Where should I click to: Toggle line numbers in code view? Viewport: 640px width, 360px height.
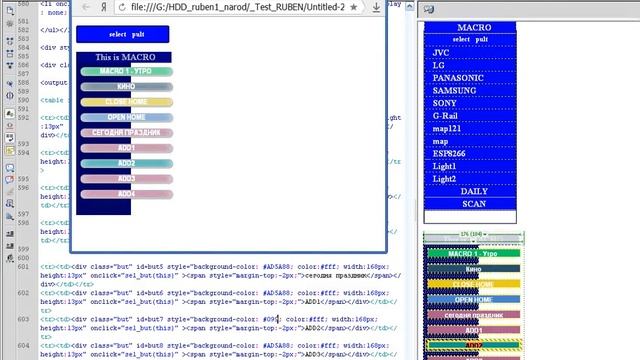[x=10, y=113]
